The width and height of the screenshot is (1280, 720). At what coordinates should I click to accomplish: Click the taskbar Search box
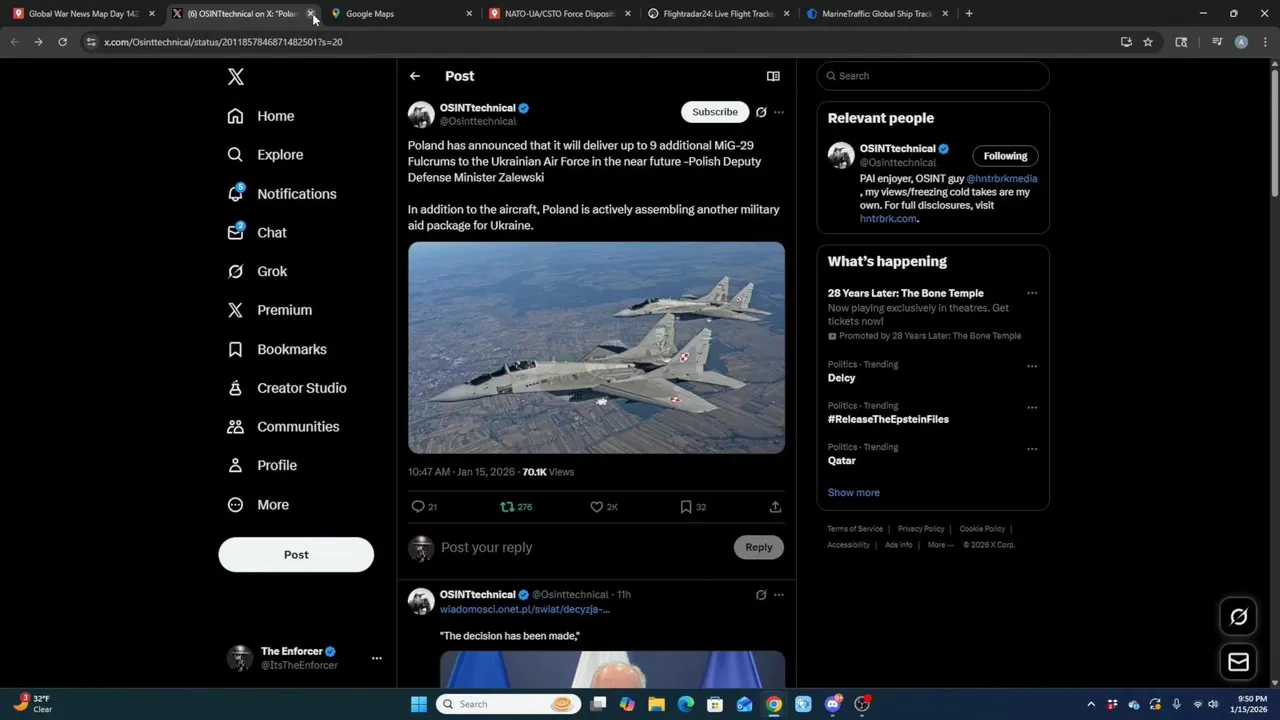509,704
